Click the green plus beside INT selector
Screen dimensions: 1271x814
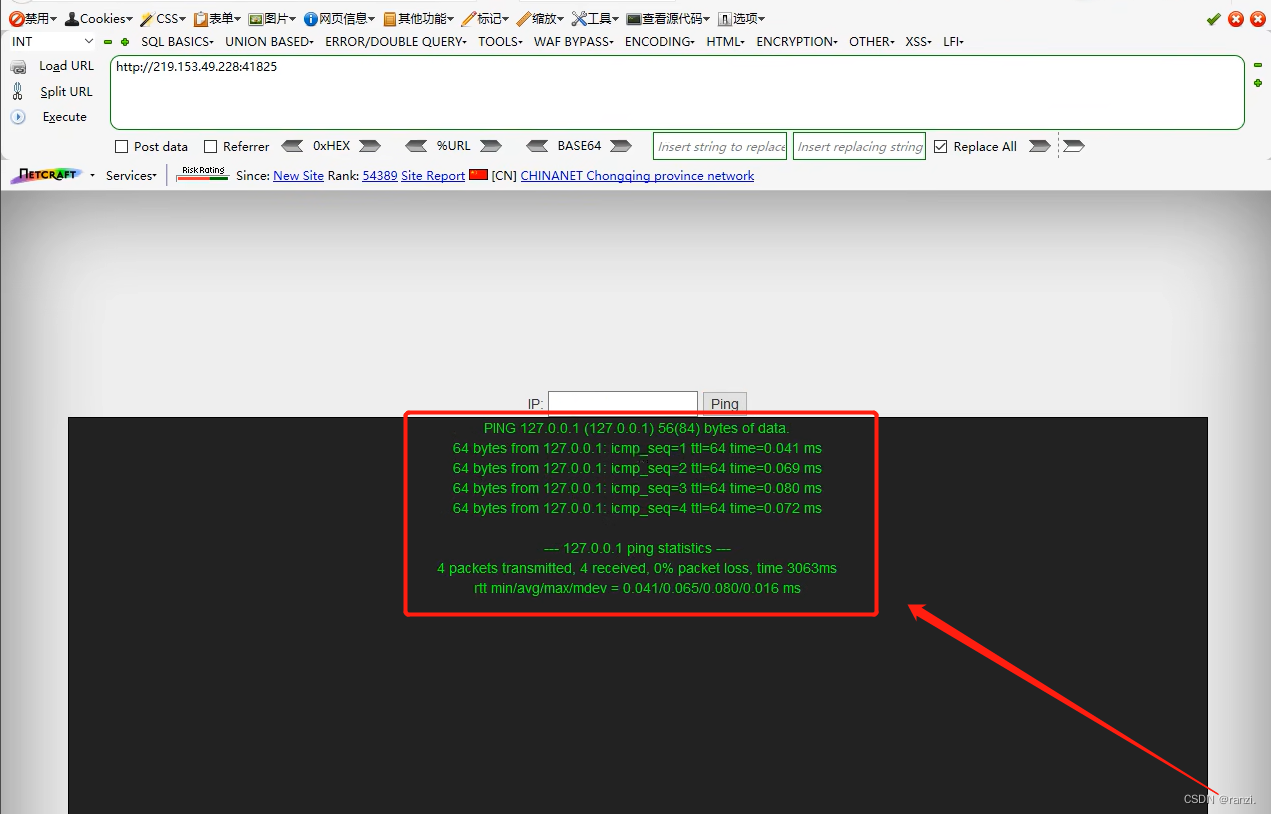pos(125,42)
